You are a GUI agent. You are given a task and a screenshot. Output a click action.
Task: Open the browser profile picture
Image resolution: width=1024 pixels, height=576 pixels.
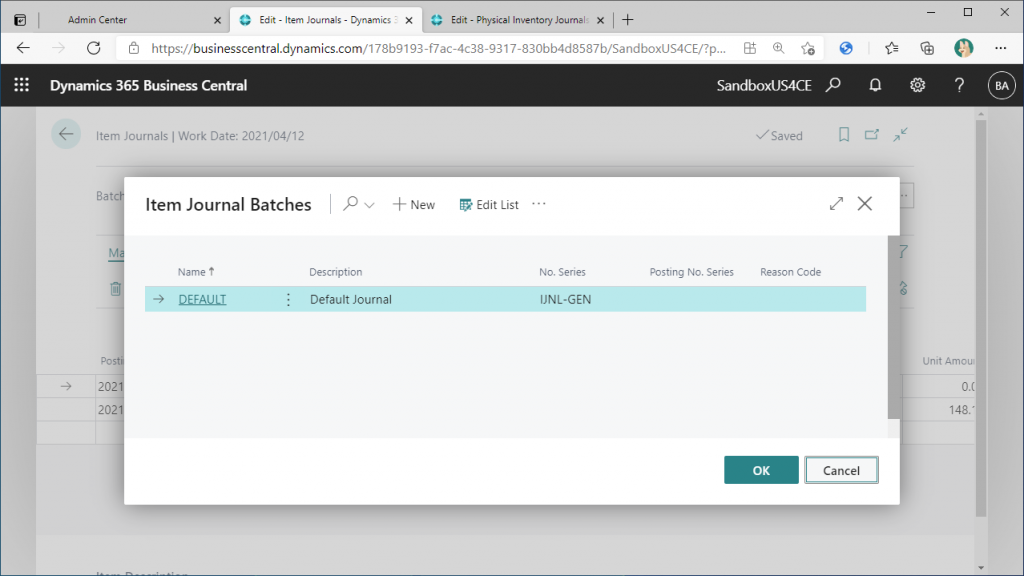point(963,48)
